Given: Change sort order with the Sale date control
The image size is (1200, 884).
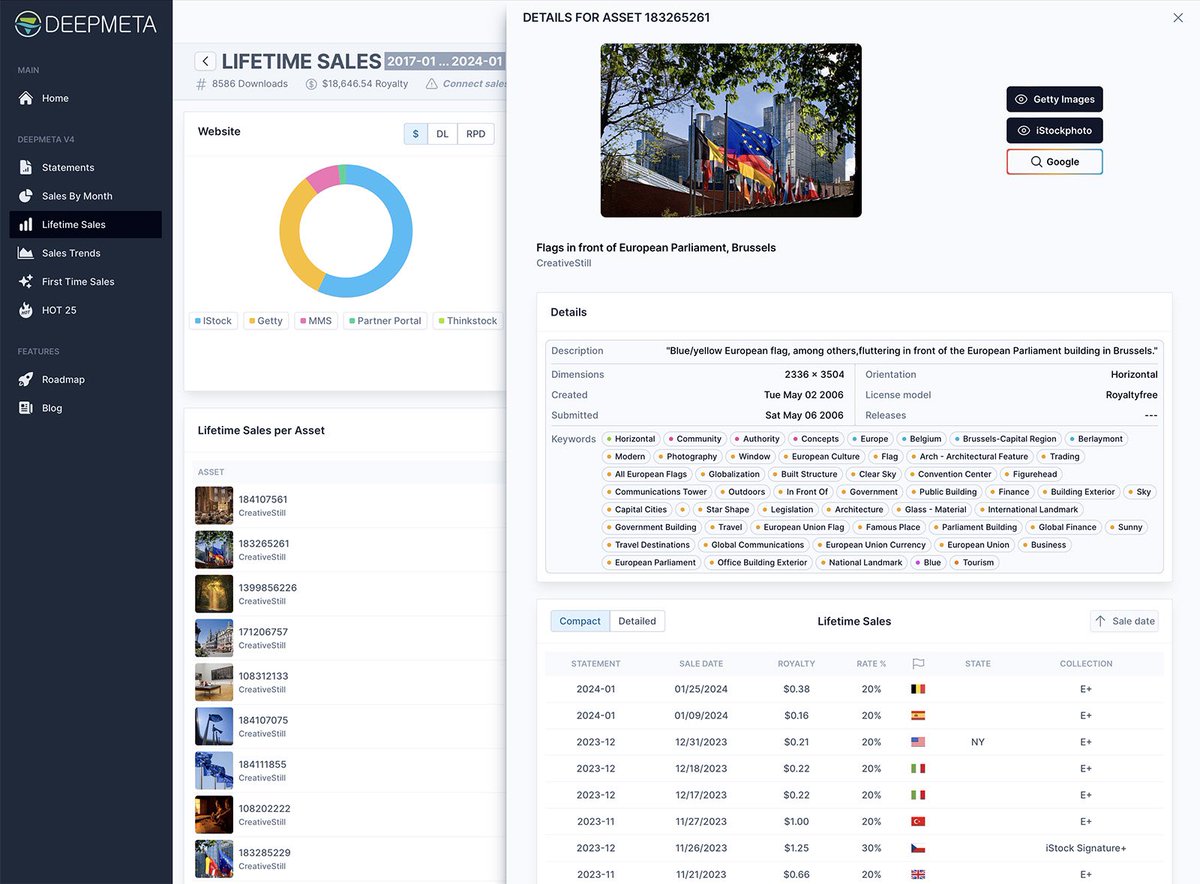Looking at the screenshot, I should (x=1124, y=620).
